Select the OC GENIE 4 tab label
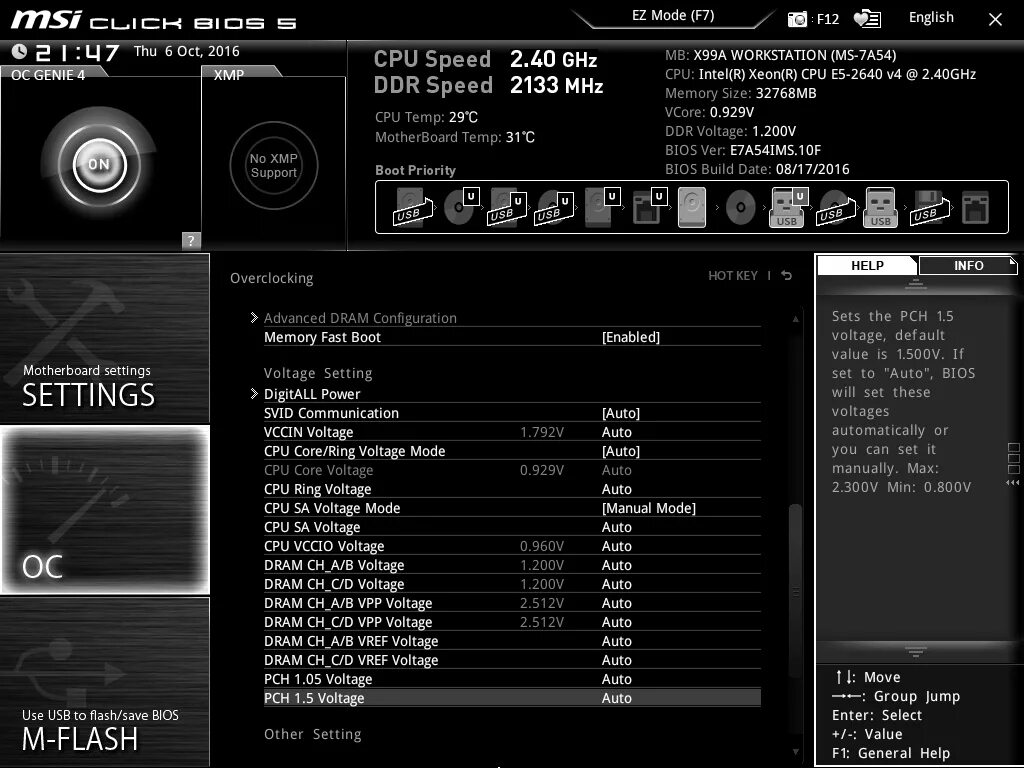The width and height of the screenshot is (1024, 768). pyautogui.click(x=48, y=75)
